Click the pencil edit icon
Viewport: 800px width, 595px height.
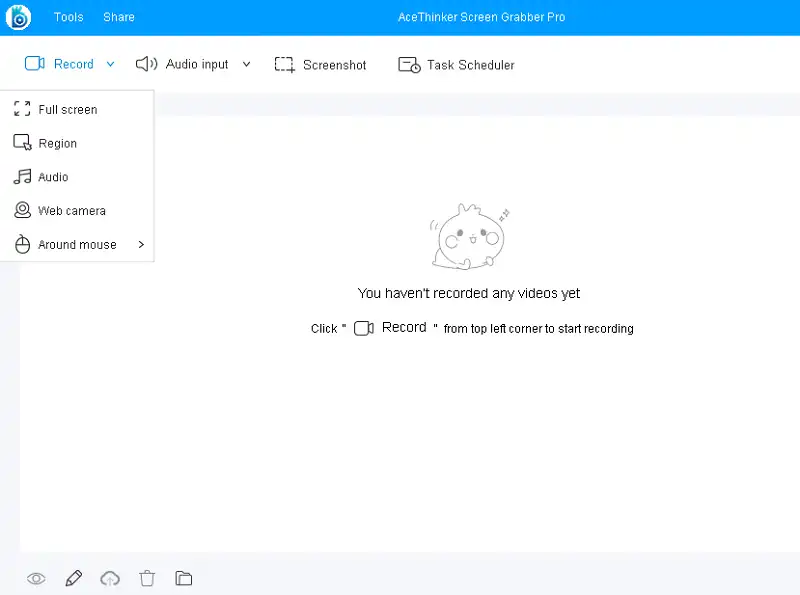[x=73, y=578]
